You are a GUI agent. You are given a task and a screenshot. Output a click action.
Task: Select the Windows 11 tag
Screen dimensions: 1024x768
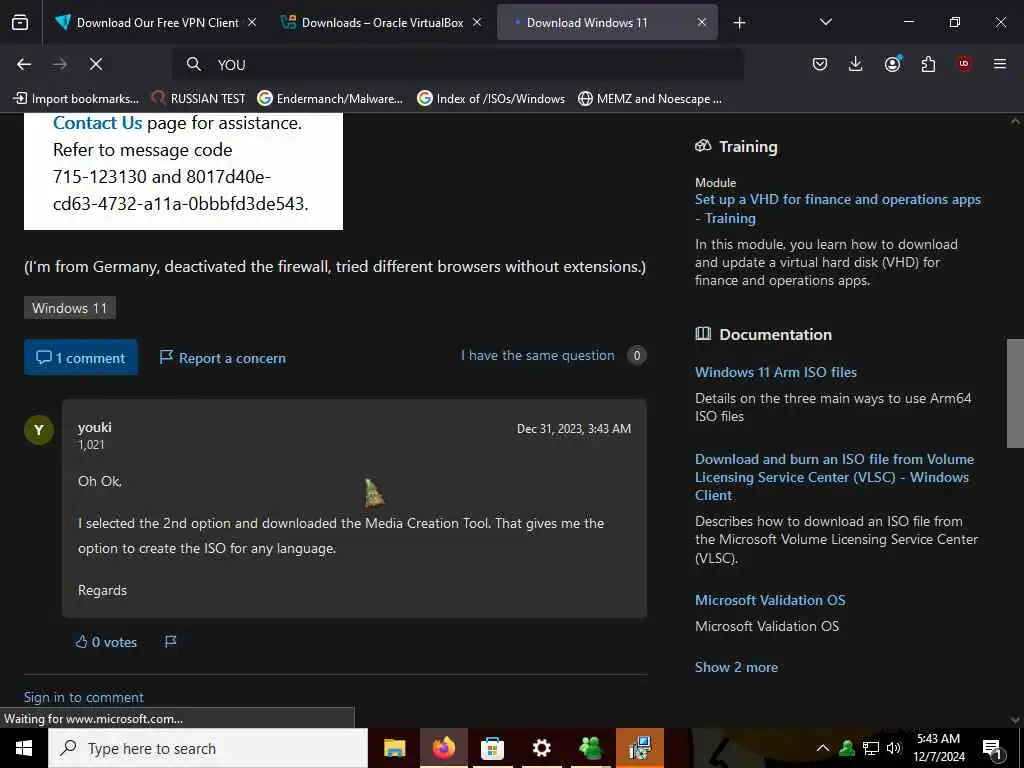[x=70, y=308]
